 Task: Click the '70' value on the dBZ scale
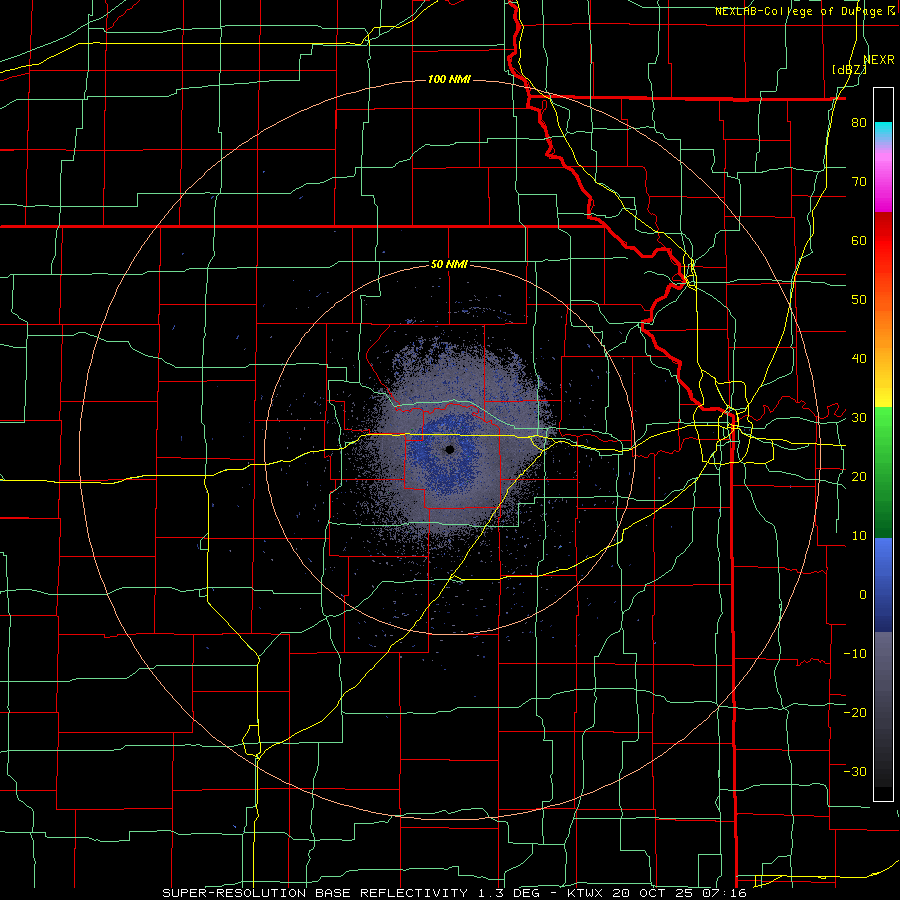click(x=859, y=181)
